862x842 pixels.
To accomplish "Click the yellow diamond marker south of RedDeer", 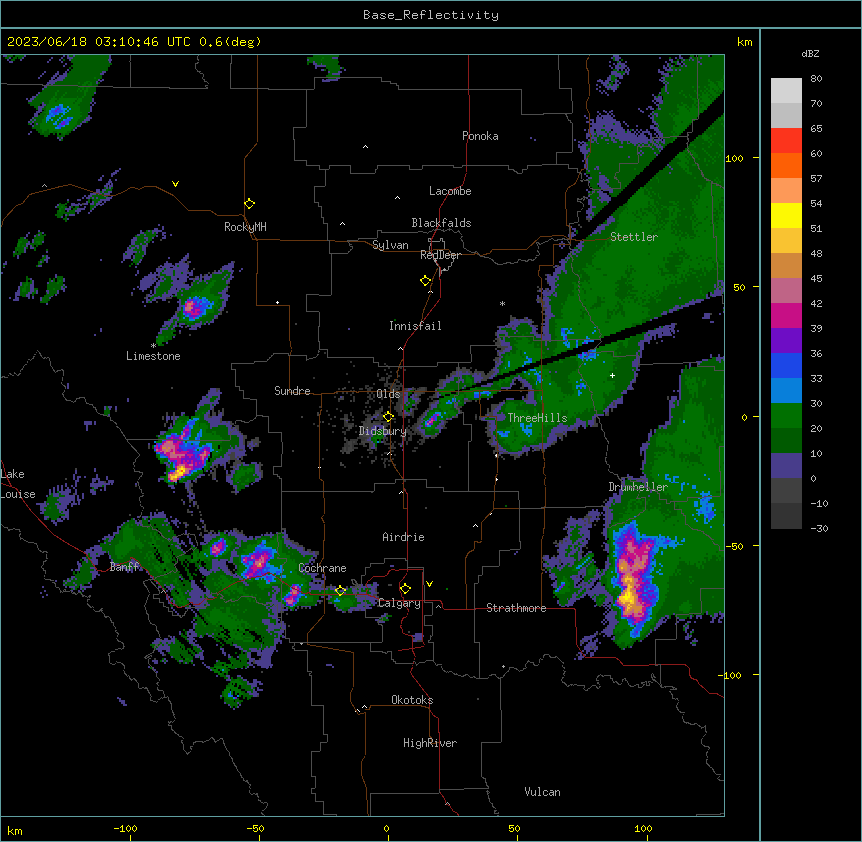I will 425,281.
